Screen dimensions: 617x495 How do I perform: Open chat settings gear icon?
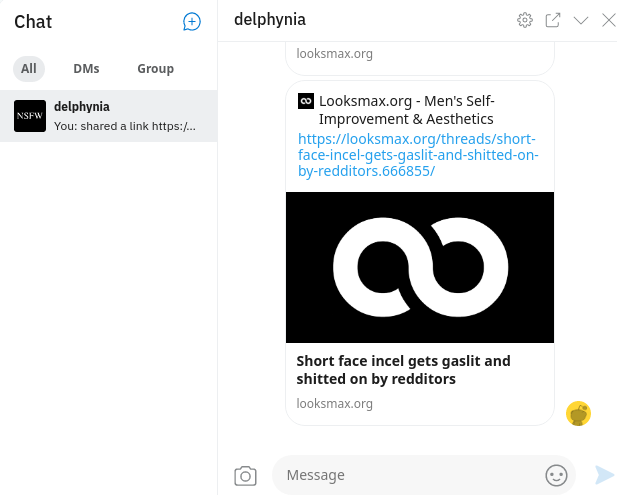tap(525, 20)
